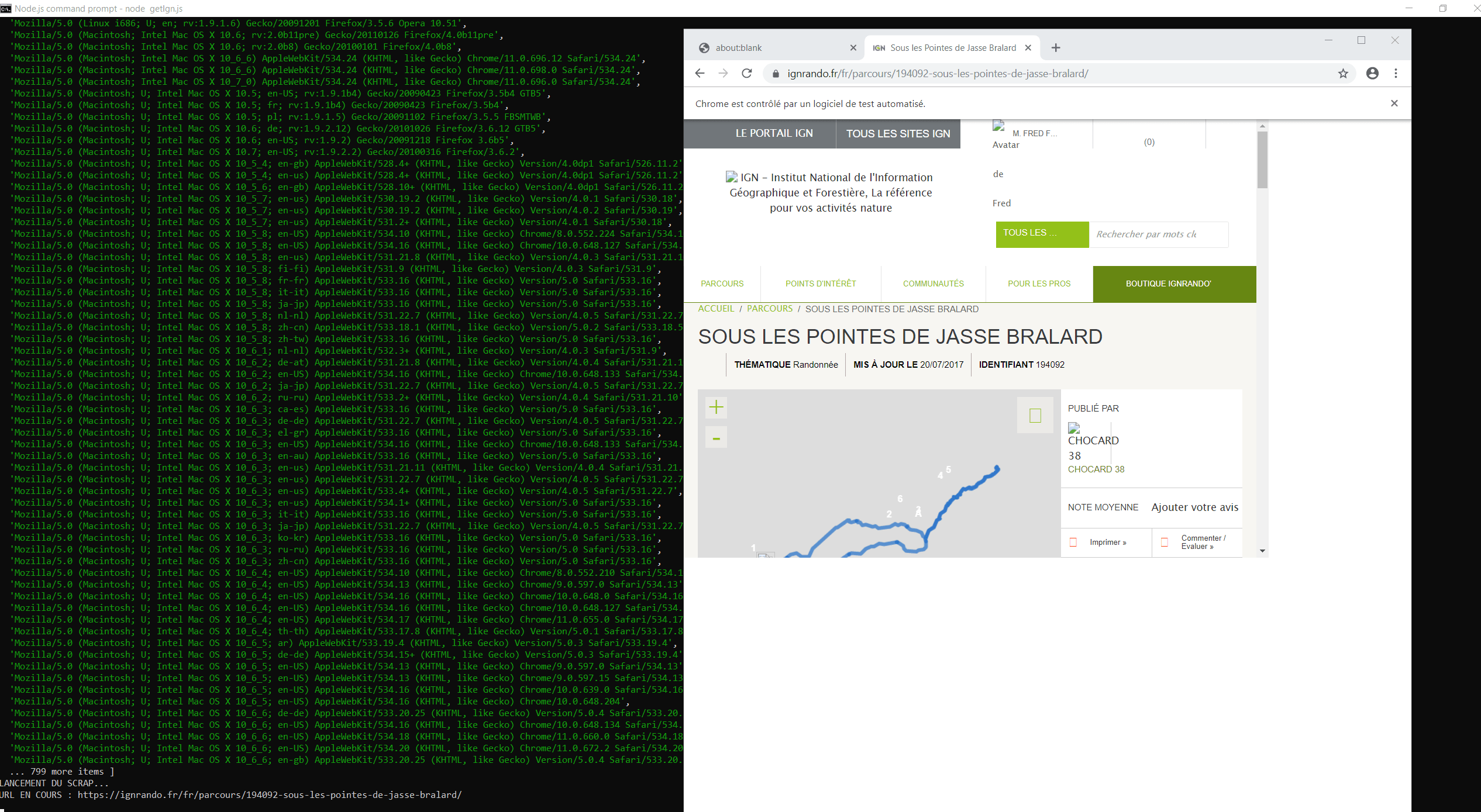This screenshot has width=1481, height=812.
Task: Open a new Chrome tab
Action: (x=1056, y=48)
